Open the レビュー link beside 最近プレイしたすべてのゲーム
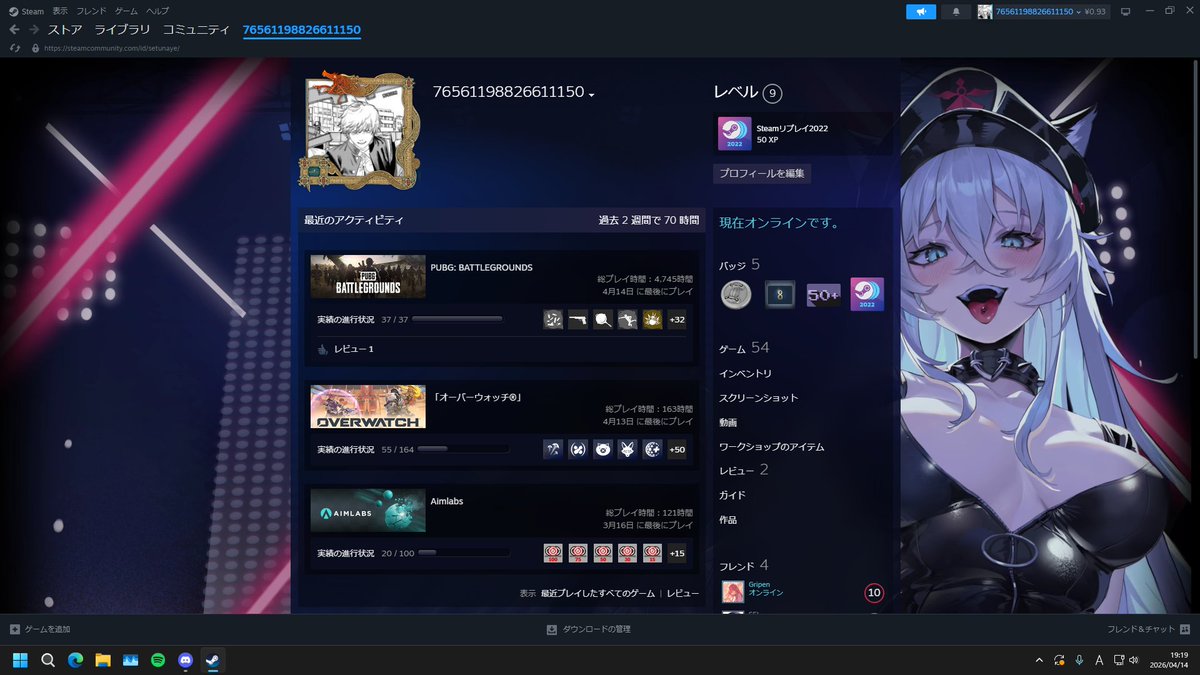The width and height of the screenshot is (1200, 675). click(x=683, y=593)
